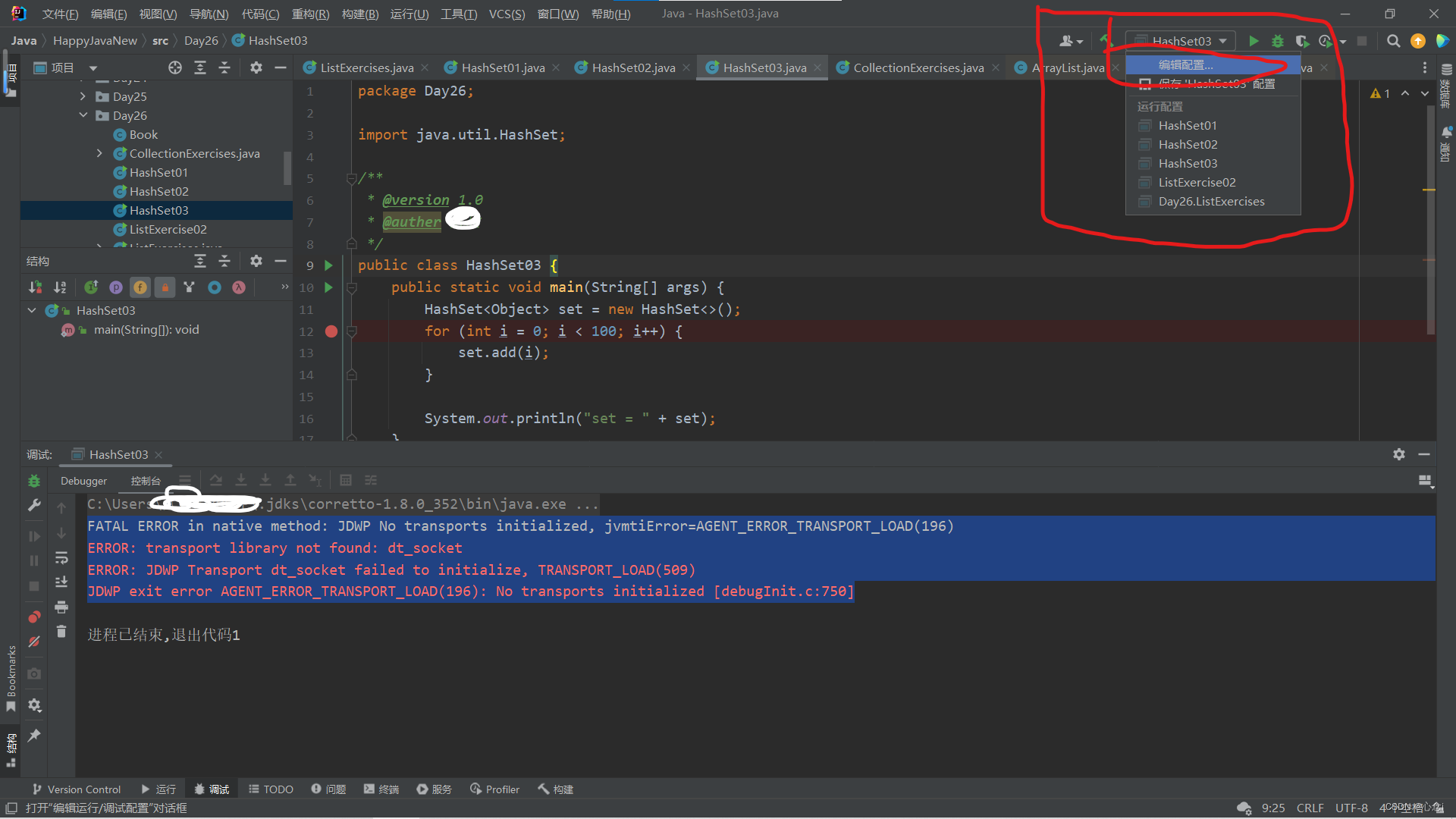
Task: Open the Debugger tab
Action: tap(83, 481)
